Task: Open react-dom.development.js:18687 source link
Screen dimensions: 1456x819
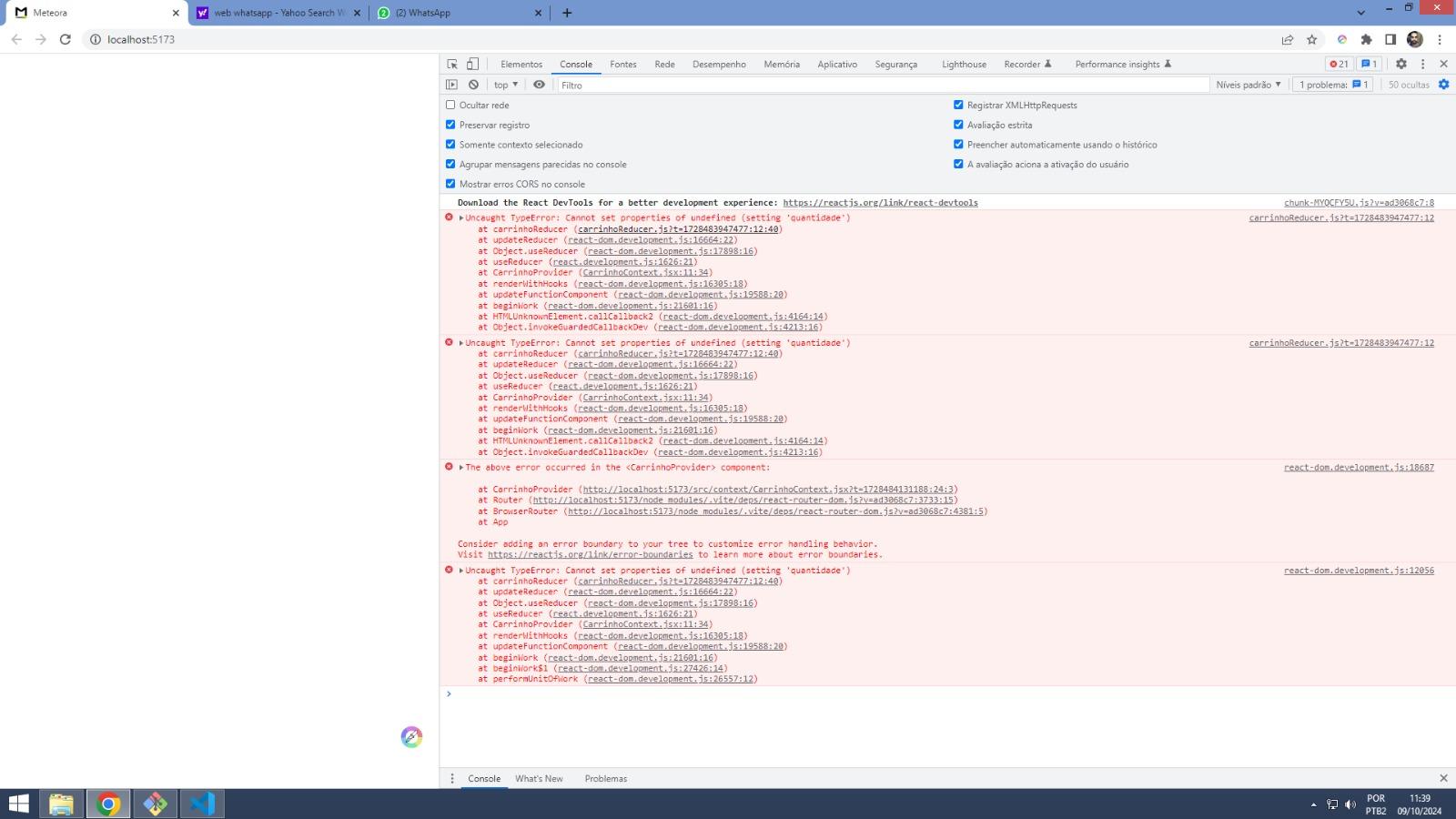Action: [1359, 468]
